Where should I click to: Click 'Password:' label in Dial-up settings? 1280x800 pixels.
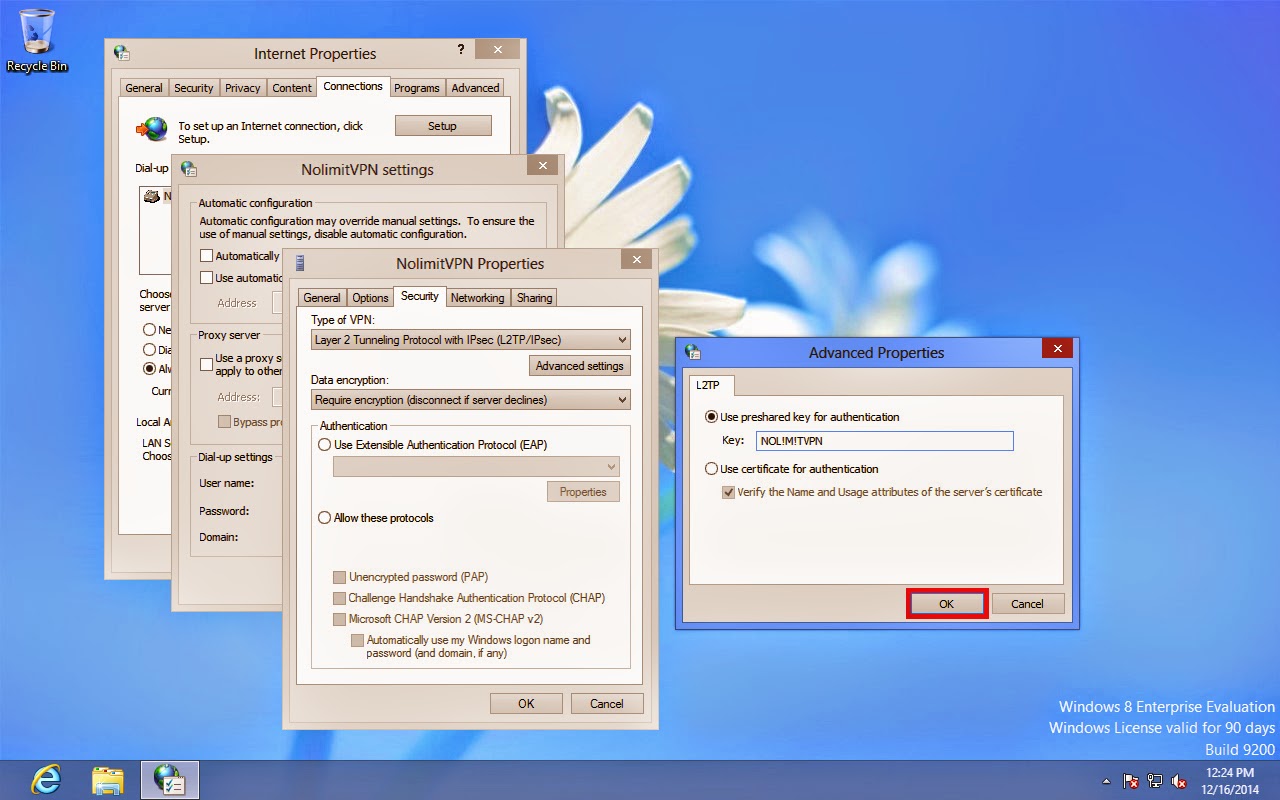(224, 511)
